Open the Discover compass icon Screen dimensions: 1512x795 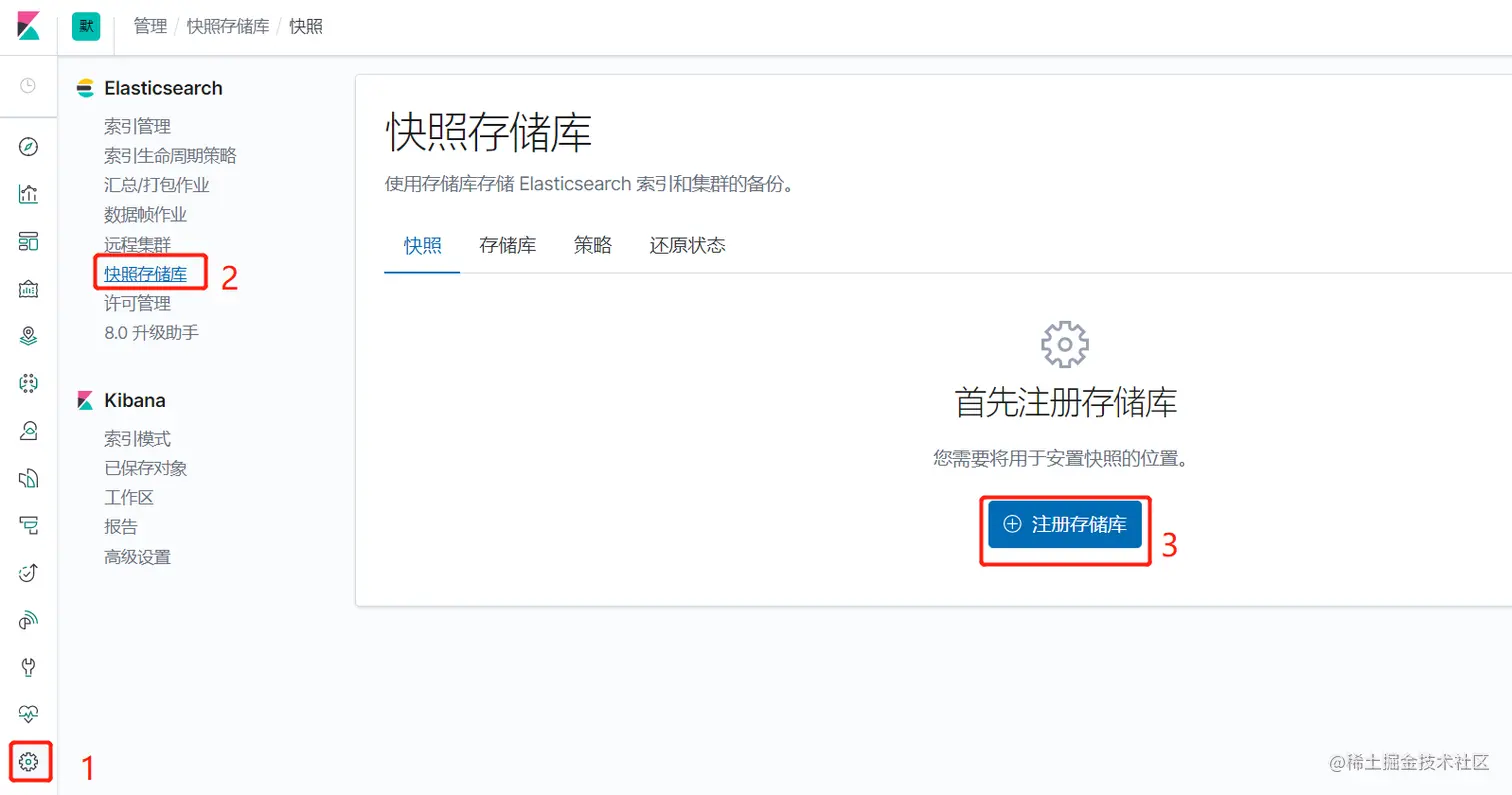29,145
